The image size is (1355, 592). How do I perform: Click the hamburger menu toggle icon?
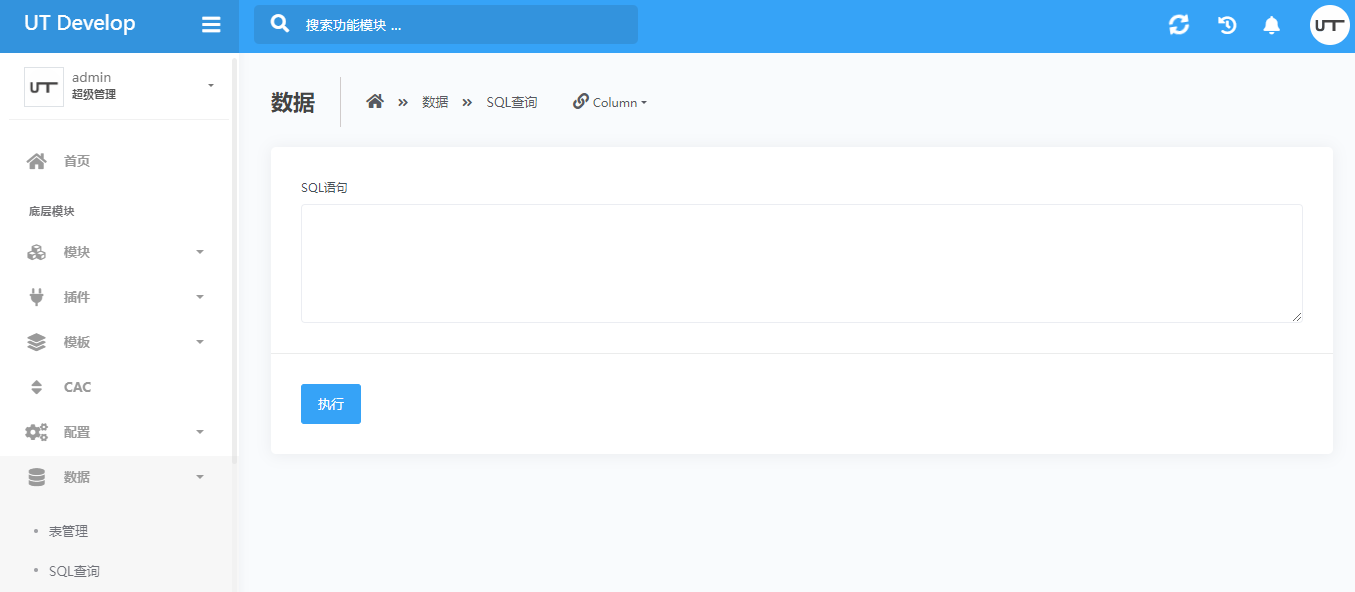(211, 25)
